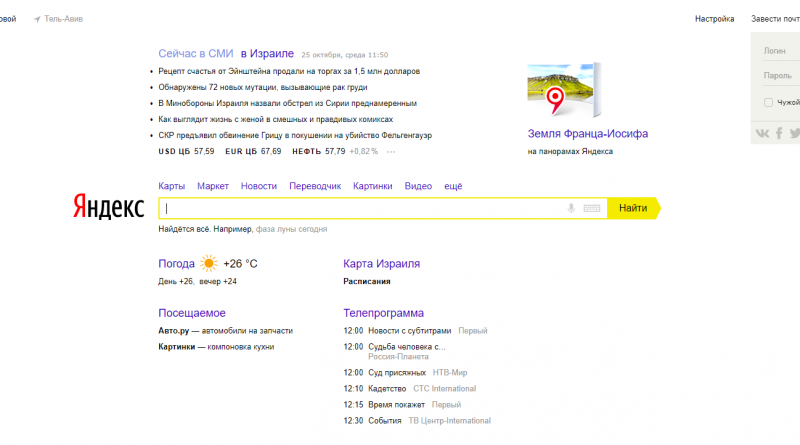This screenshot has height=445, width=800.
Task: Click the +26 °C temperature
Action: 240,264
